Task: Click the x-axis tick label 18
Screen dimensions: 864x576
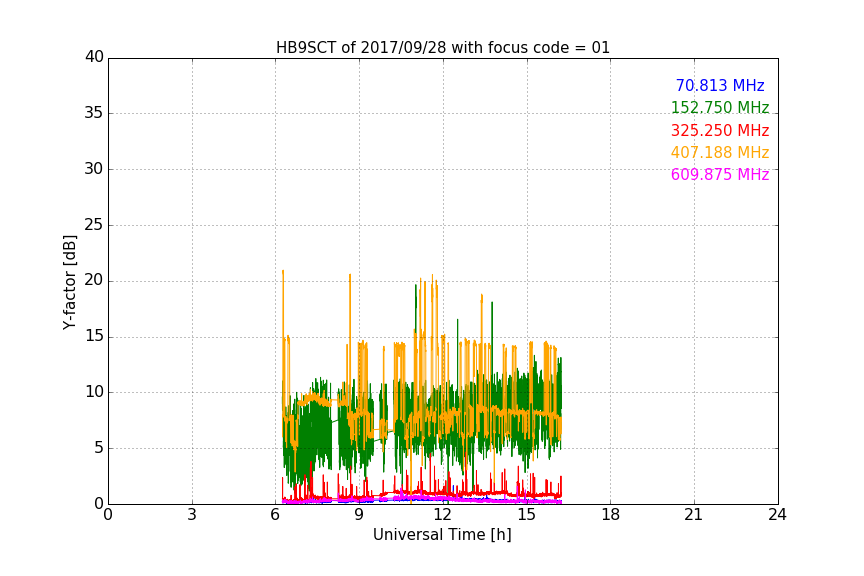Action: (x=610, y=515)
